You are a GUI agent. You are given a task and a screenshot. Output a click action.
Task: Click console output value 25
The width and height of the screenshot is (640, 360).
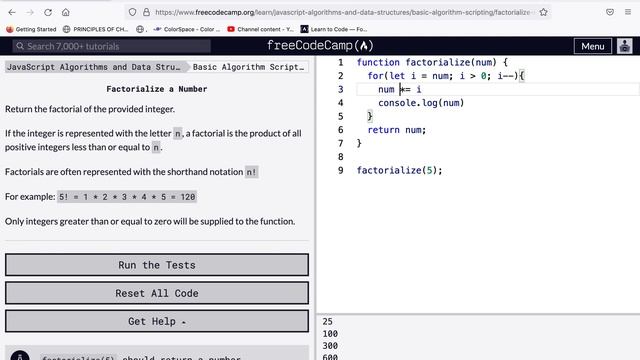[327, 322]
